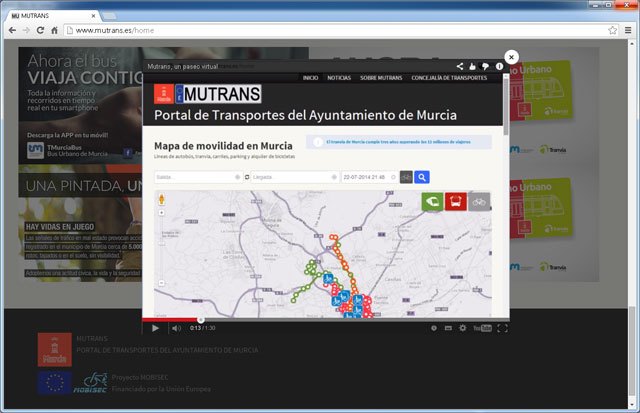Screen dimensions: 640x413
Task: Open the Chrome hamburger menu
Action: click(x=627, y=30)
